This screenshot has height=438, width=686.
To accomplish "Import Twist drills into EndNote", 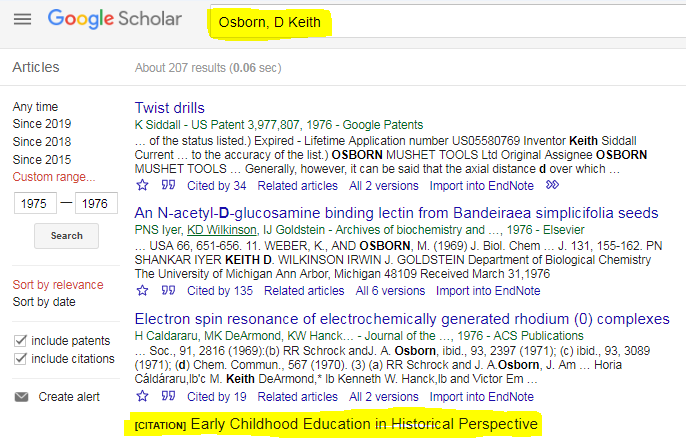I will tap(482, 186).
